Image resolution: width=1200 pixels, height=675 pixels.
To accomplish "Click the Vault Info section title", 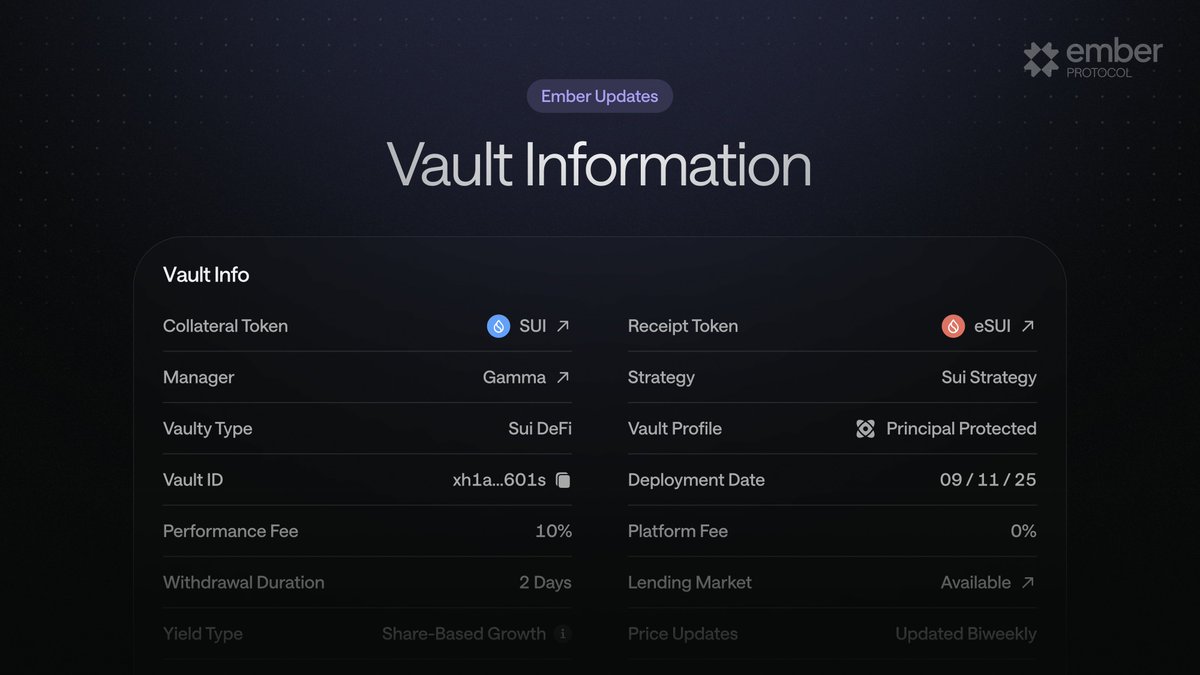I will (206, 274).
